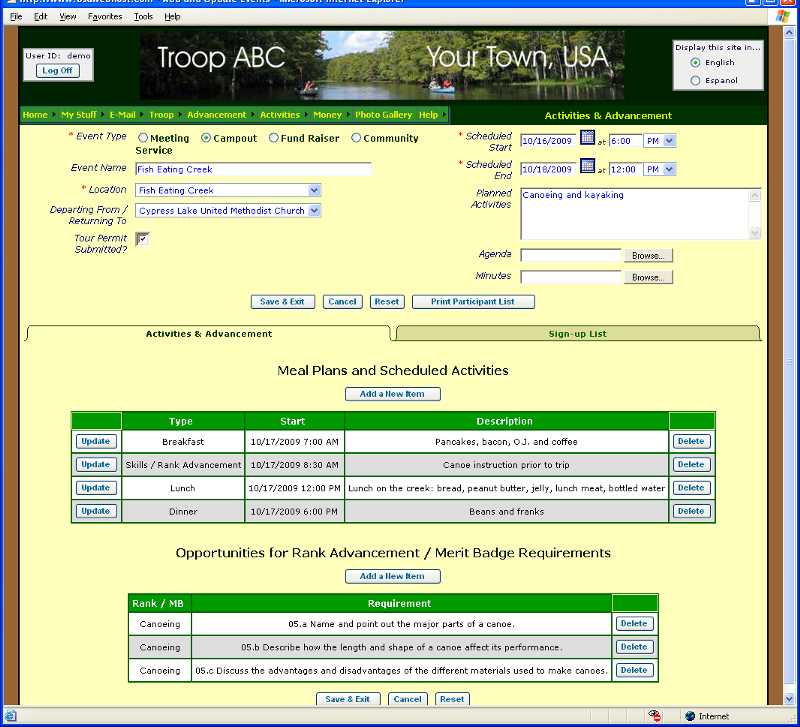The image size is (800, 727).
Task: Open the Help item in green navigation bar
Action: [429, 115]
